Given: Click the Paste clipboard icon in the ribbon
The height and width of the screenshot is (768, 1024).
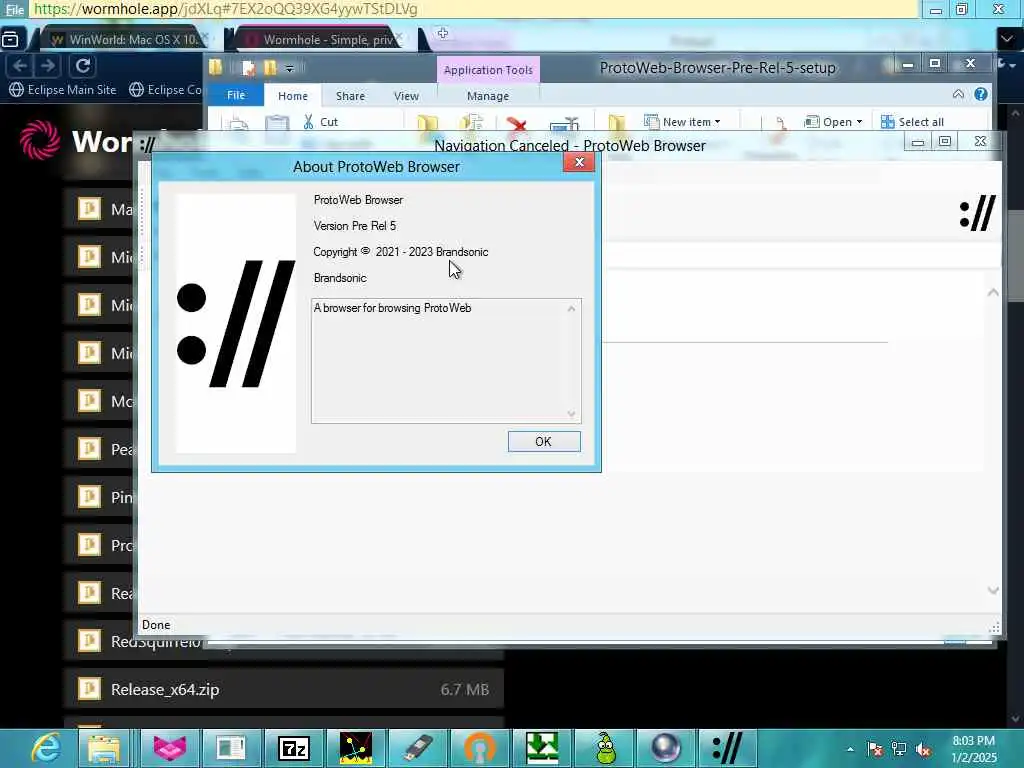Looking at the screenshot, I should 277,122.
